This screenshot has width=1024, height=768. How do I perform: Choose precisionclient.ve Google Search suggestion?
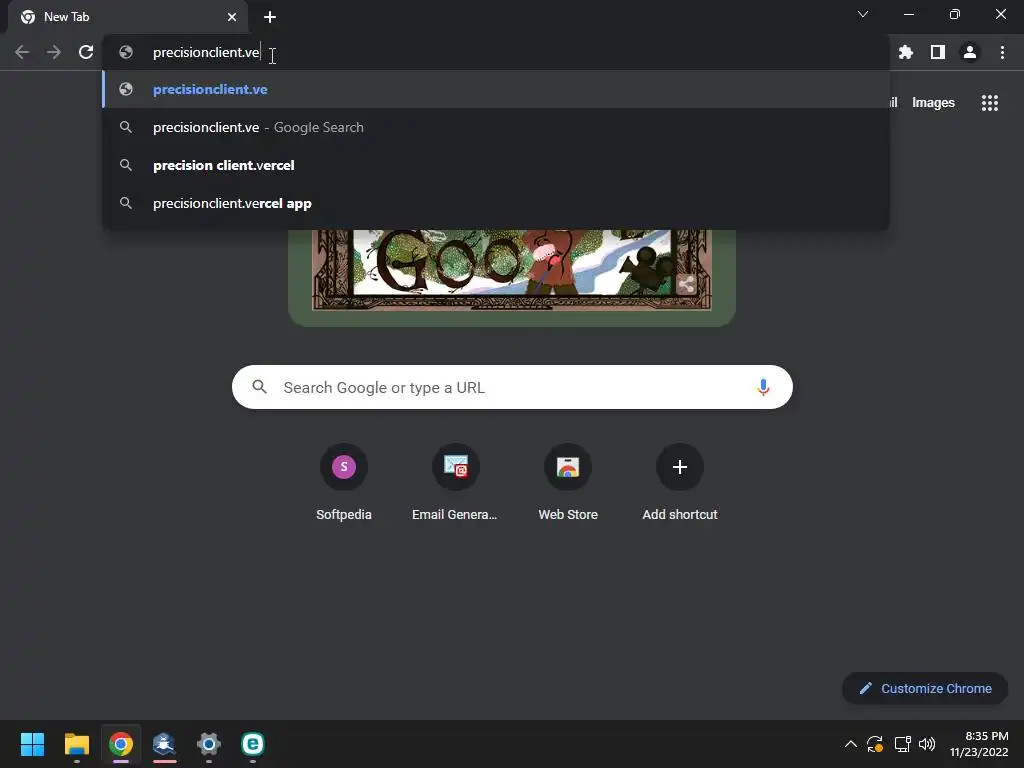coord(496,127)
